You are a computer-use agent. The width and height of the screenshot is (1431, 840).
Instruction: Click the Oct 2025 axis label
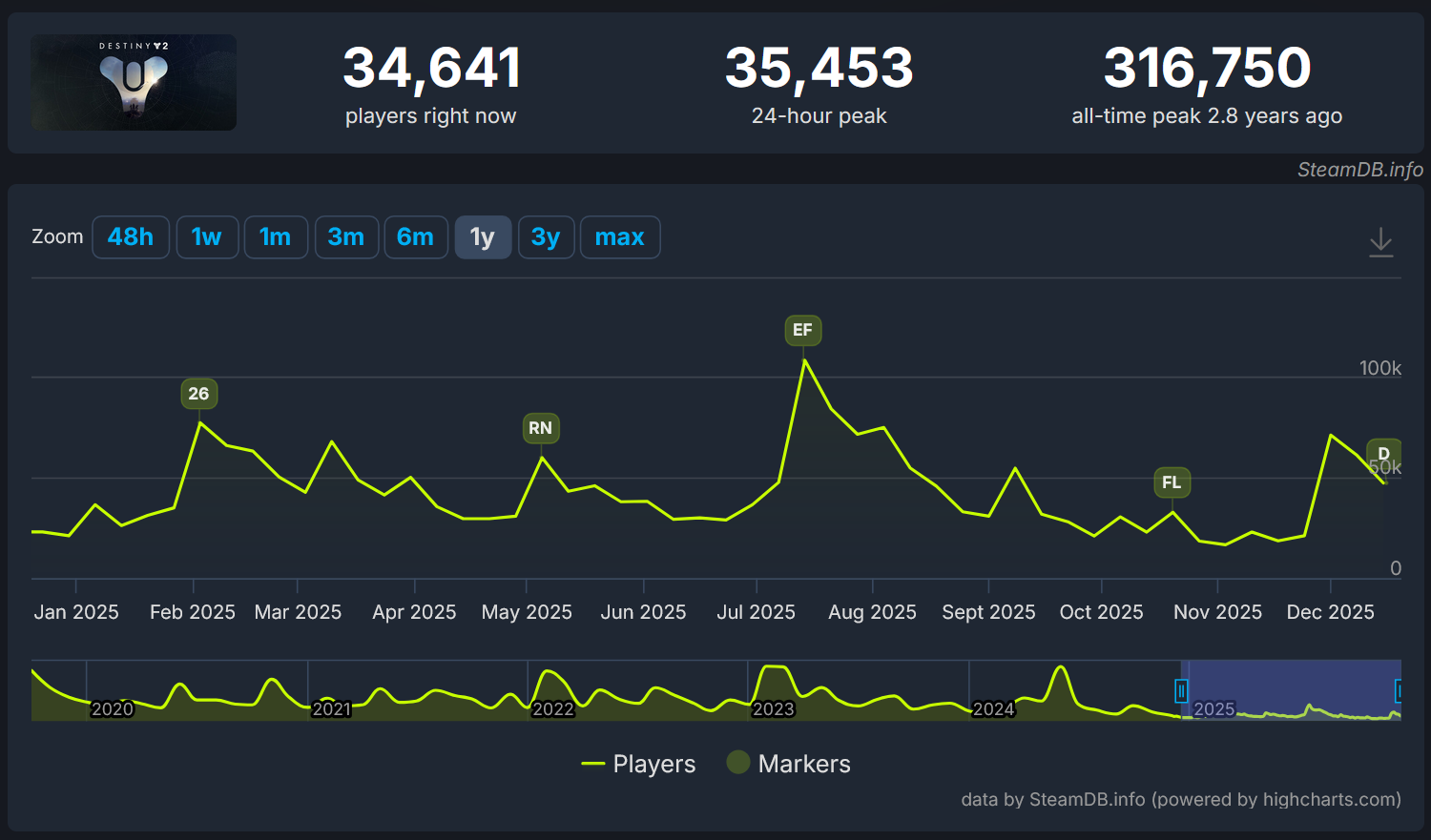1102,612
